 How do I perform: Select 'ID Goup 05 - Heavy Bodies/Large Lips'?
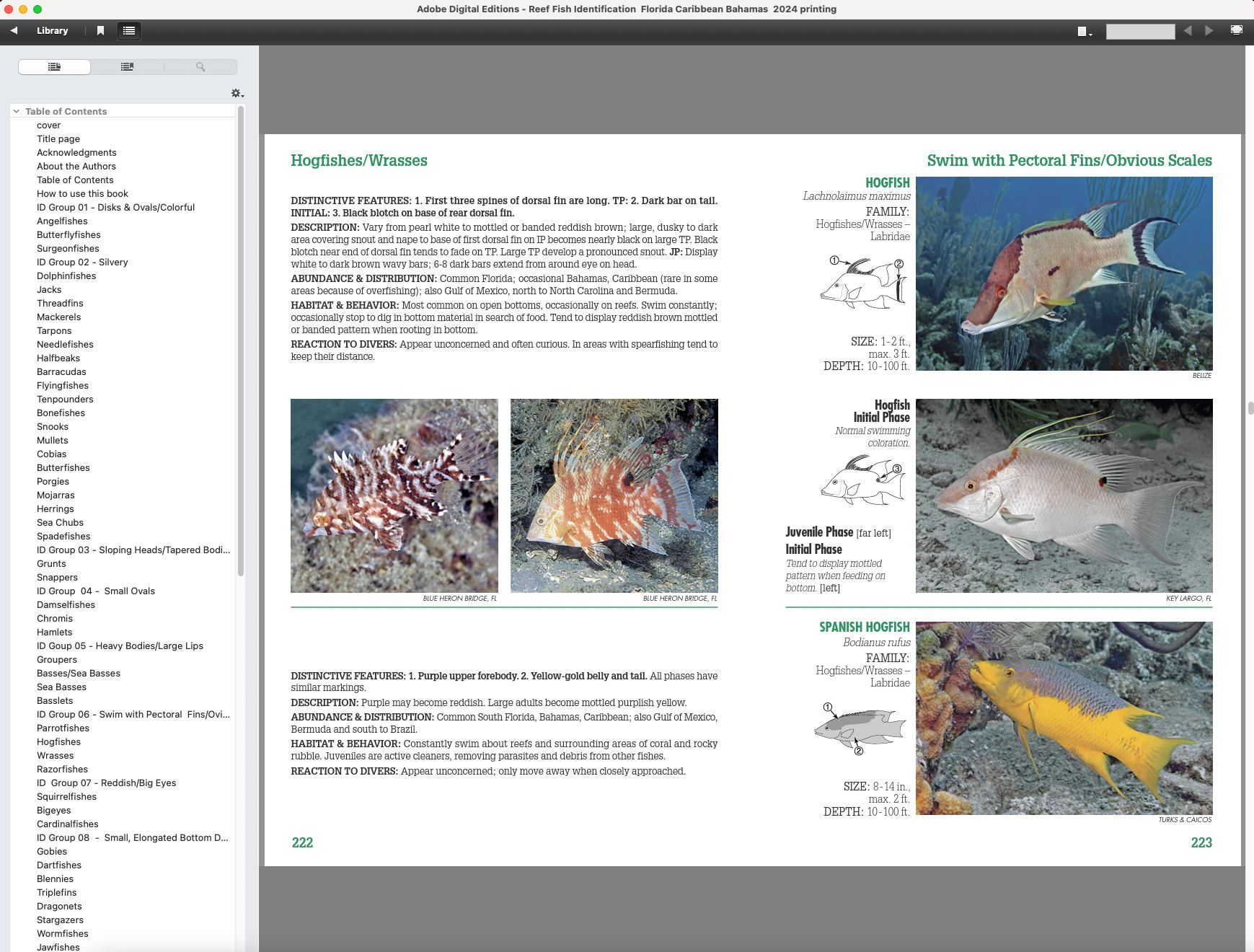click(x=120, y=645)
